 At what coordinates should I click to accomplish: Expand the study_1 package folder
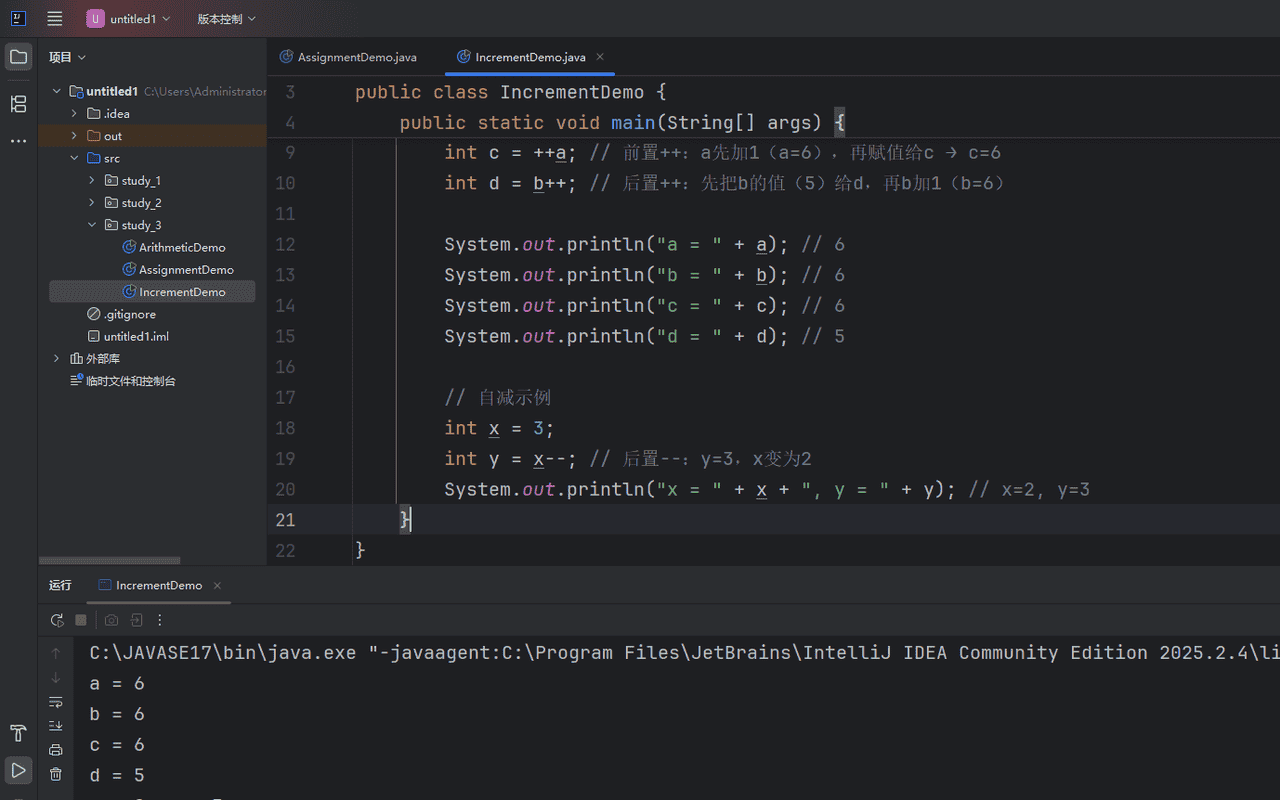click(92, 181)
